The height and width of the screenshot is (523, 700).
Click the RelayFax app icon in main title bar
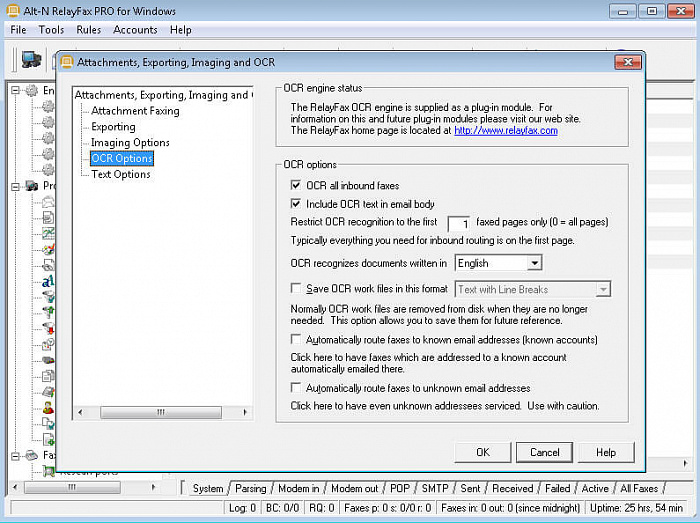pos(13,11)
